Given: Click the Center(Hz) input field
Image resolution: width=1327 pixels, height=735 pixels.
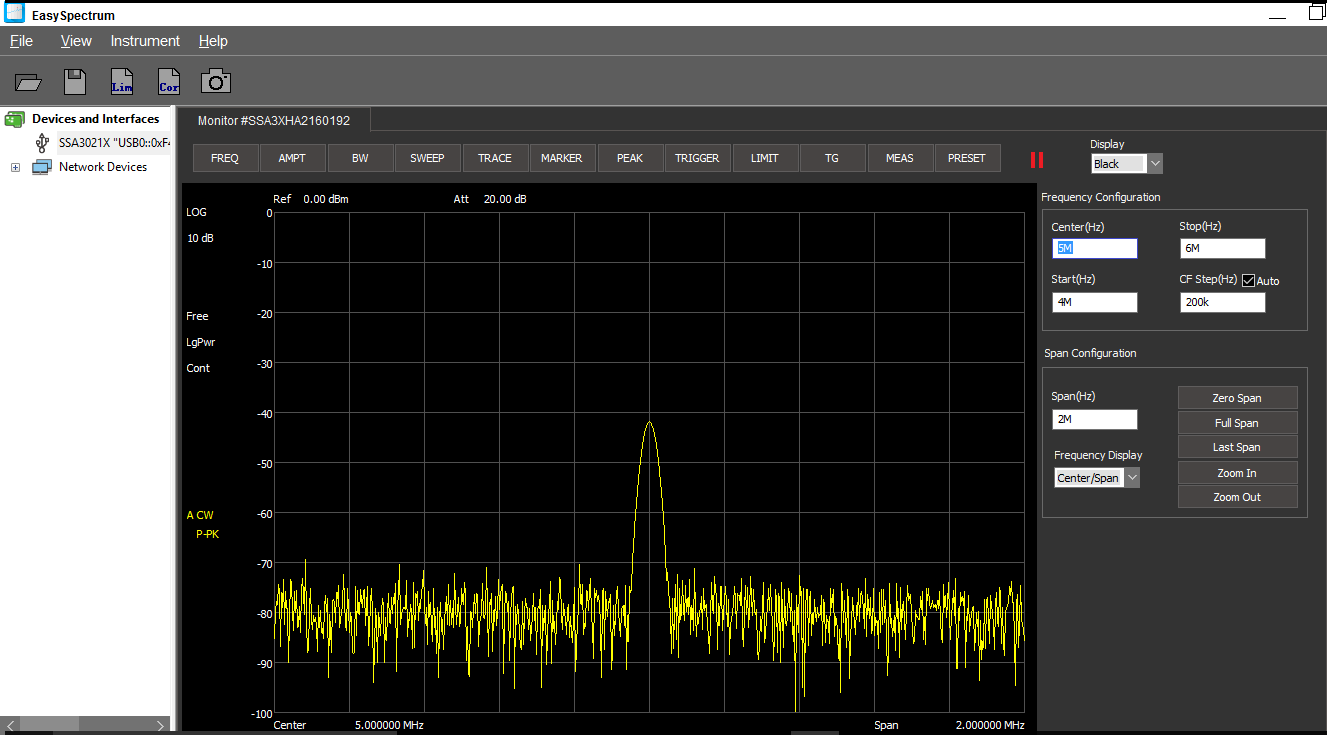Looking at the screenshot, I should tap(1094, 248).
